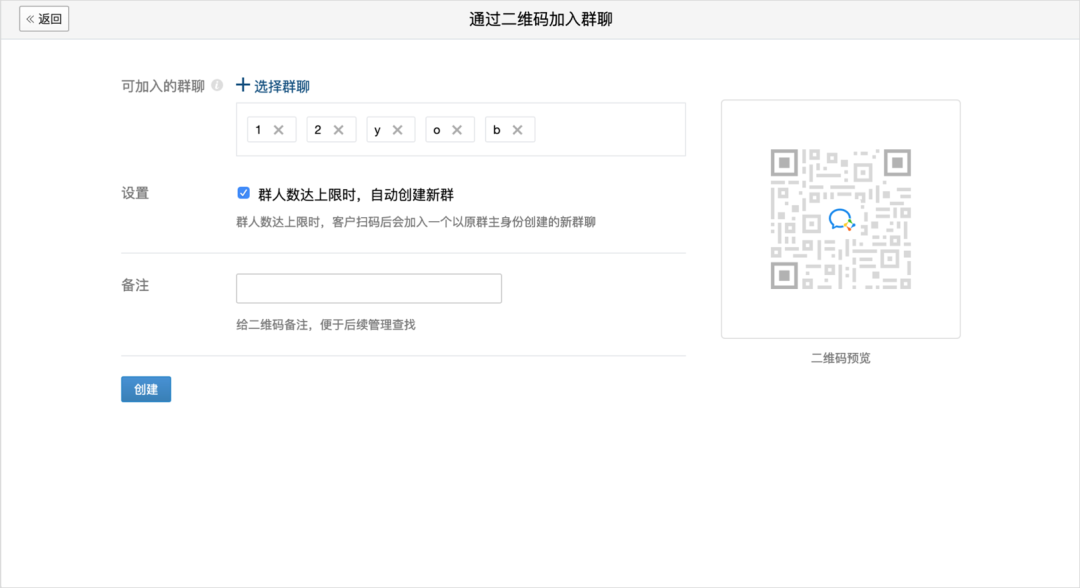1080x588 pixels.
Task: Select the tag labeled "2"
Action: 318,130
